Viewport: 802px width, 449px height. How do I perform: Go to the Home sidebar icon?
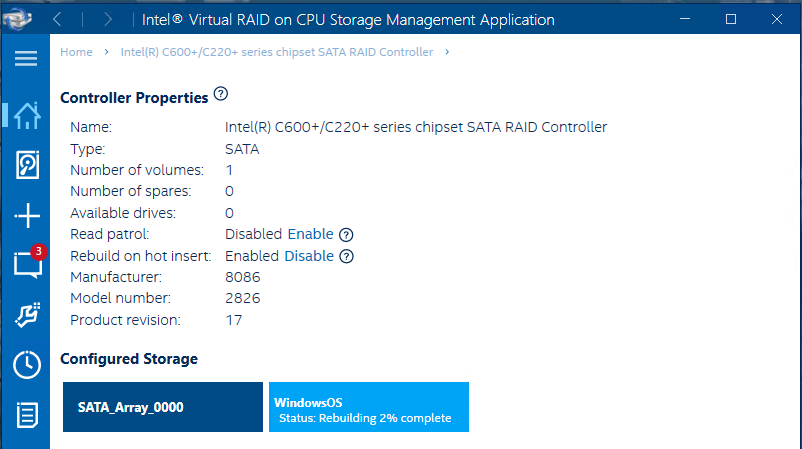[x=27, y=116]
